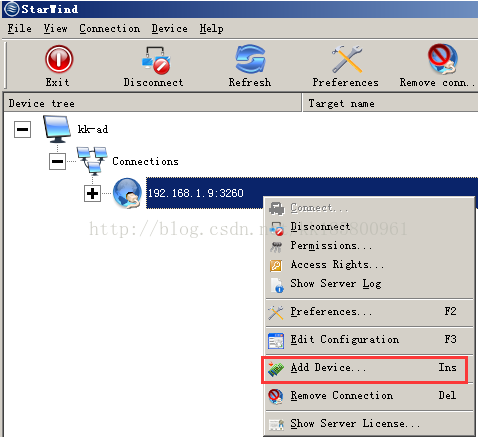Open Access Rights... from the context menu

click(x=369, y=265)
